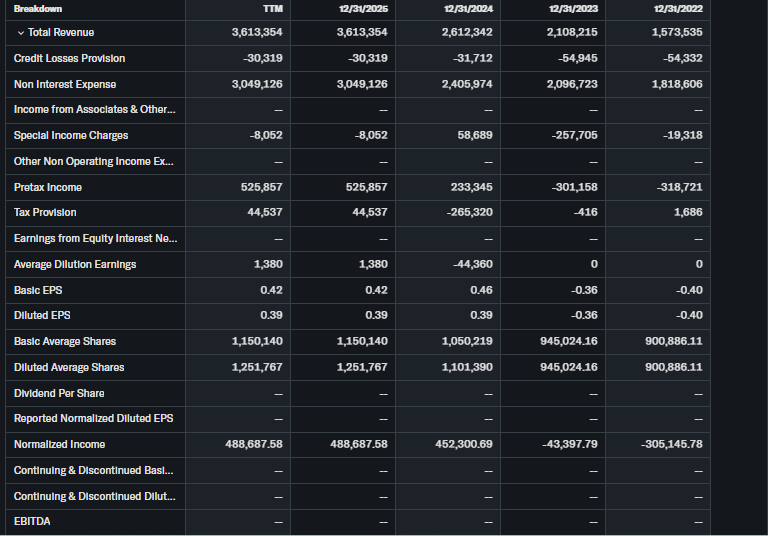Select the Non Interest Expense row label
This screenshot has width=768, height=536.
65,84
